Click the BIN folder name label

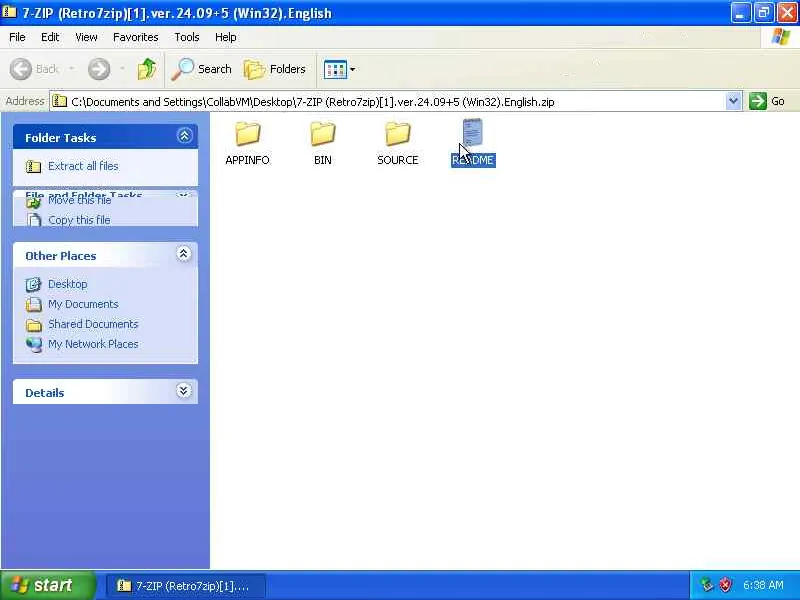pyautogui.click(x=322, y=160)
